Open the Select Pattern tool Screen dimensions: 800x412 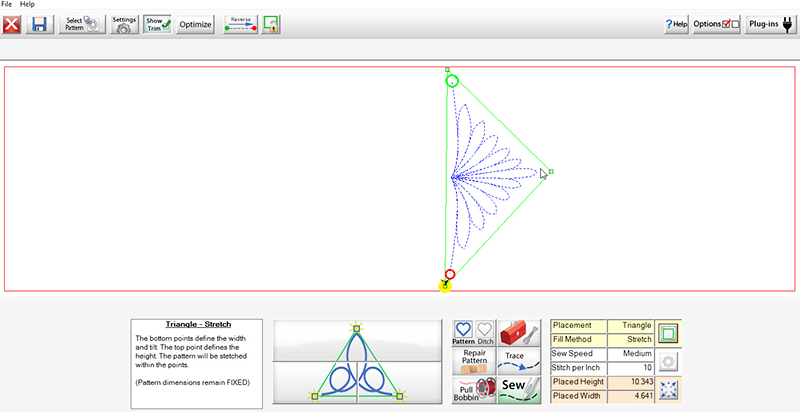tap(81, 24)
